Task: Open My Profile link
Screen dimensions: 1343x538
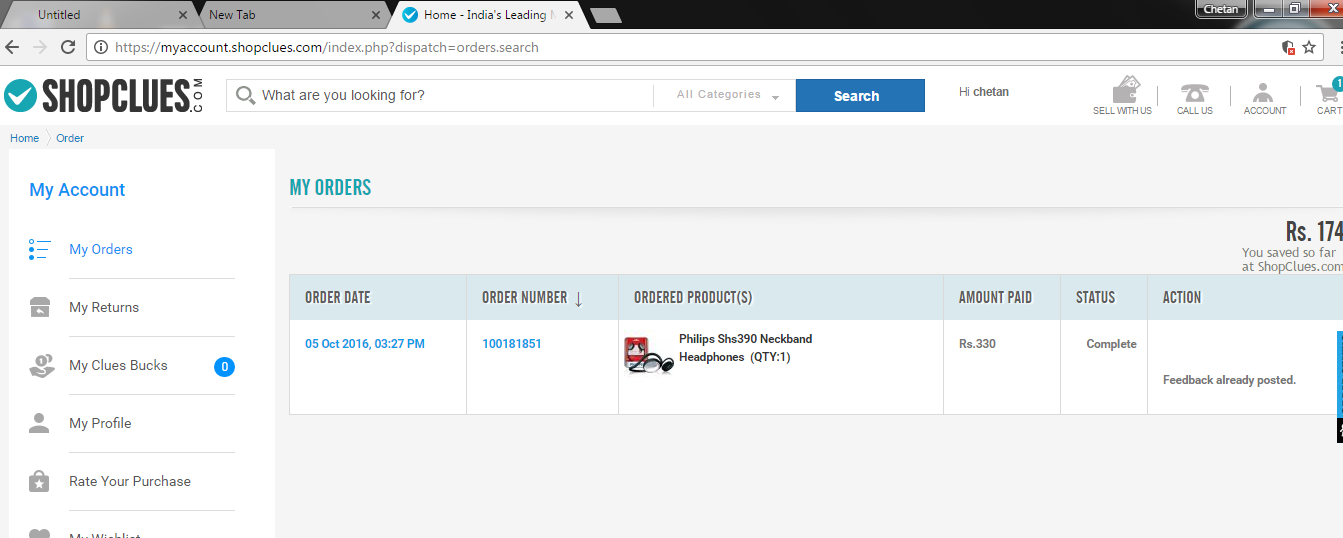Action: (x=100, y=423)
